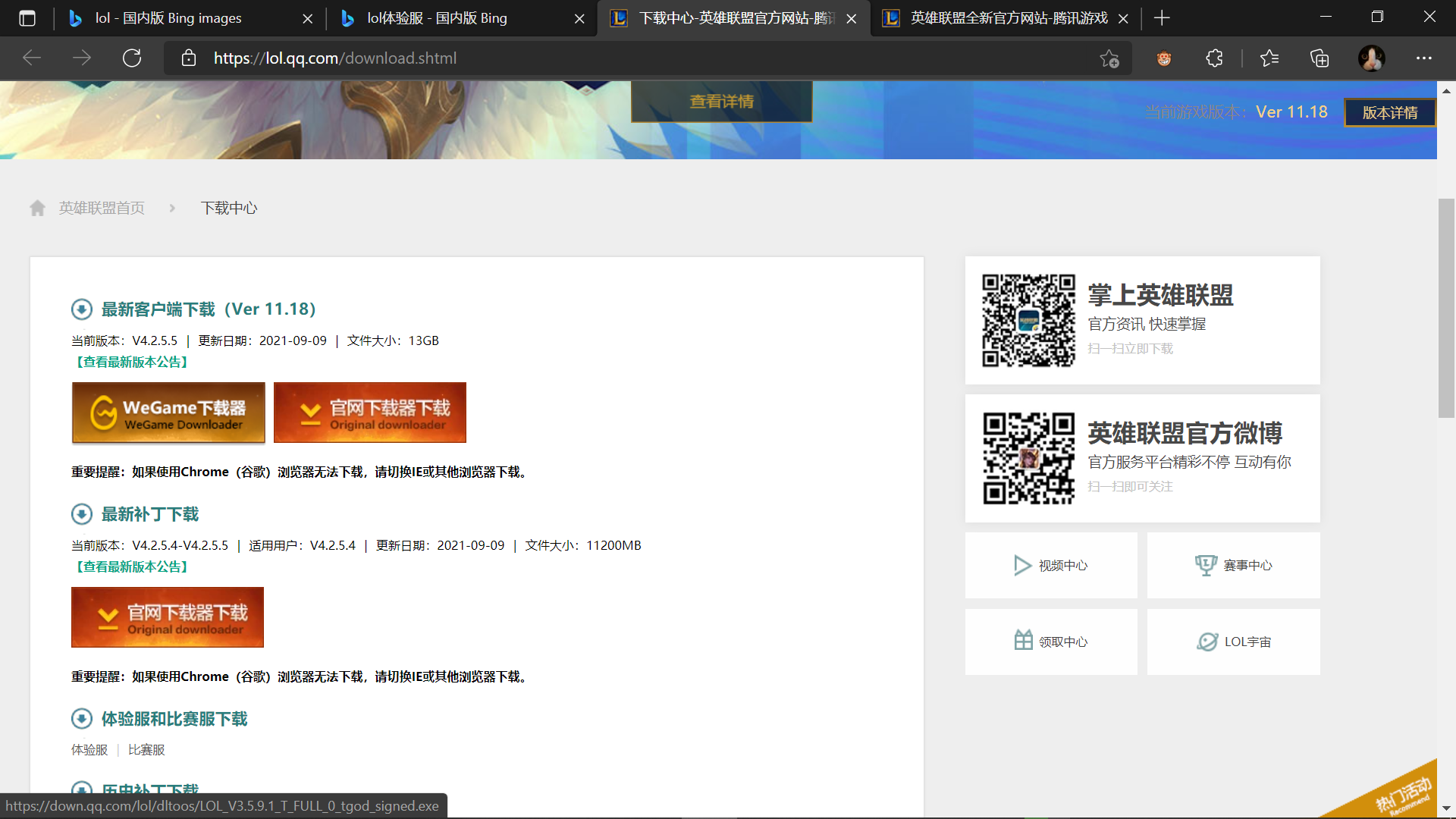The image size is (1456, 819).
Task: Click the WeGame下载器 download button
Action: click(x=168, y=413)
